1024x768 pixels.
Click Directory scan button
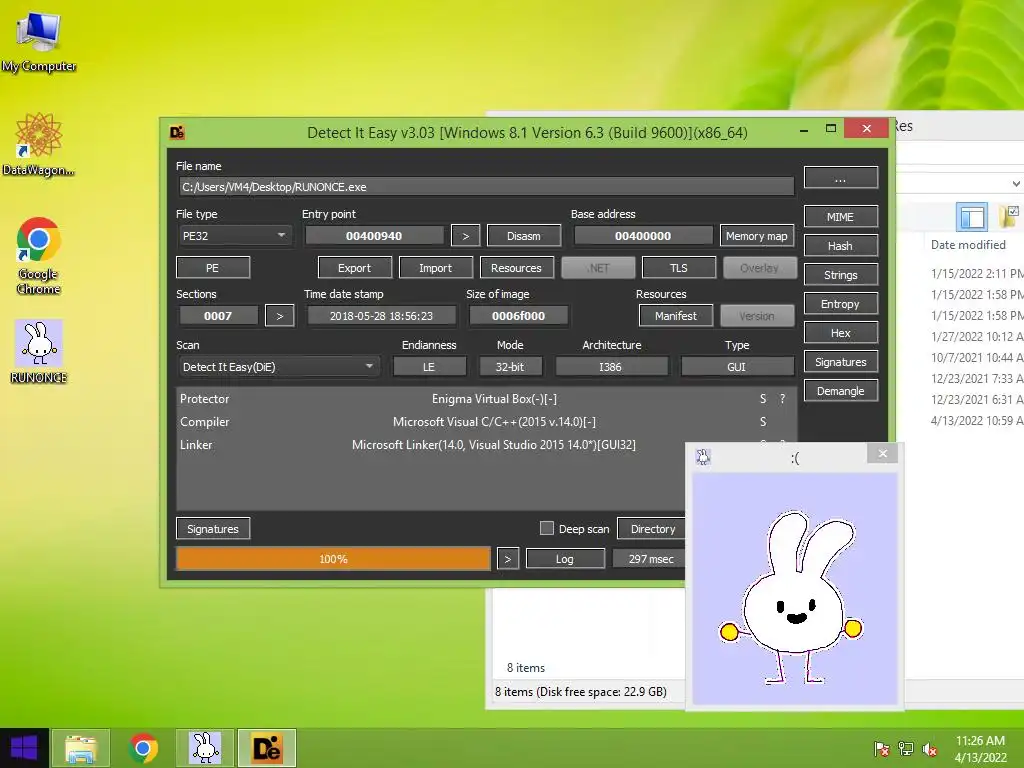(652, 528)
